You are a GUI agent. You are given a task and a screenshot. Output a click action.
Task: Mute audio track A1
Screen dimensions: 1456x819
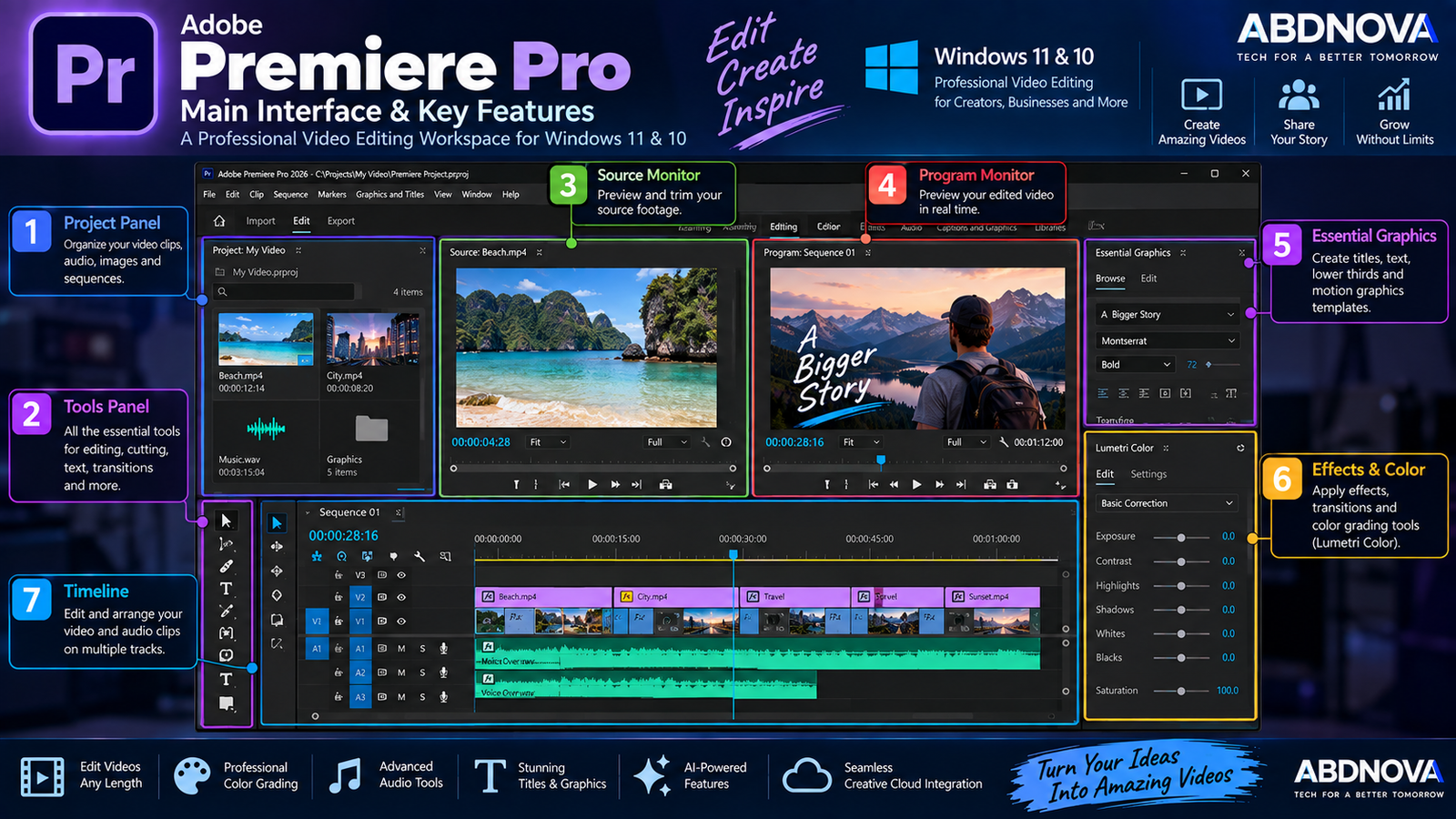pyautogui.click(x=401, y=649)
